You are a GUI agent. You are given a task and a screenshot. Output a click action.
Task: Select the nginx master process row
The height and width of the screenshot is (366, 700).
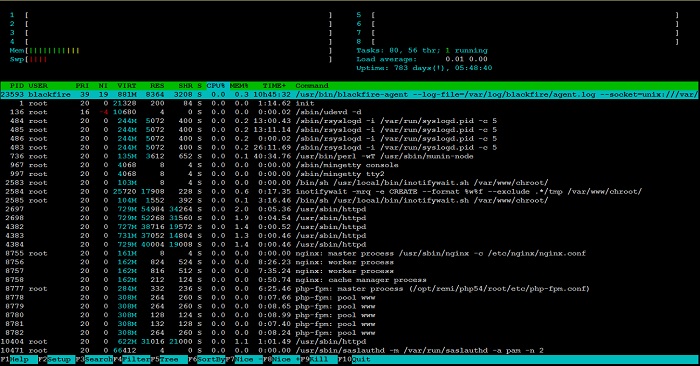350,253
